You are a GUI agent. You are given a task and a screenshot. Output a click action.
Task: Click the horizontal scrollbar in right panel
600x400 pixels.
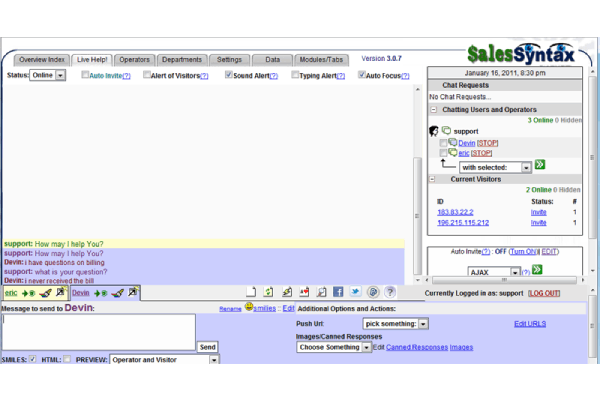point(504,280)
